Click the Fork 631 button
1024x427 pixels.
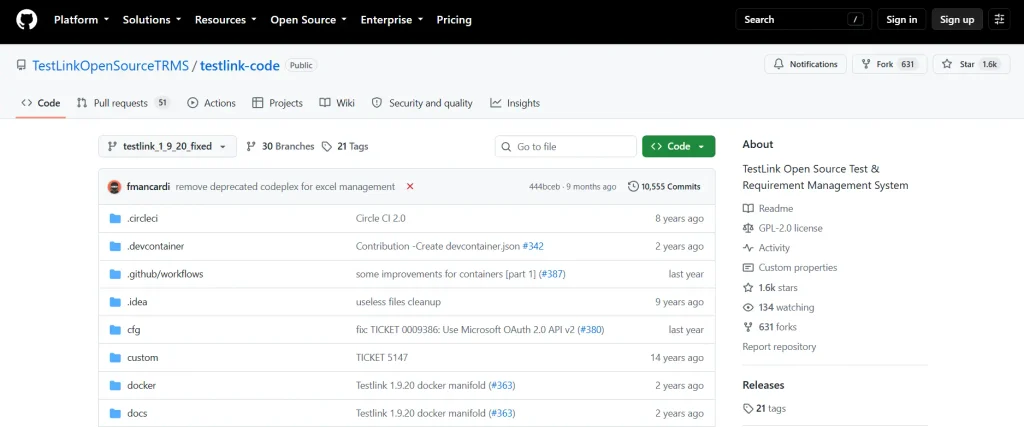889,64
